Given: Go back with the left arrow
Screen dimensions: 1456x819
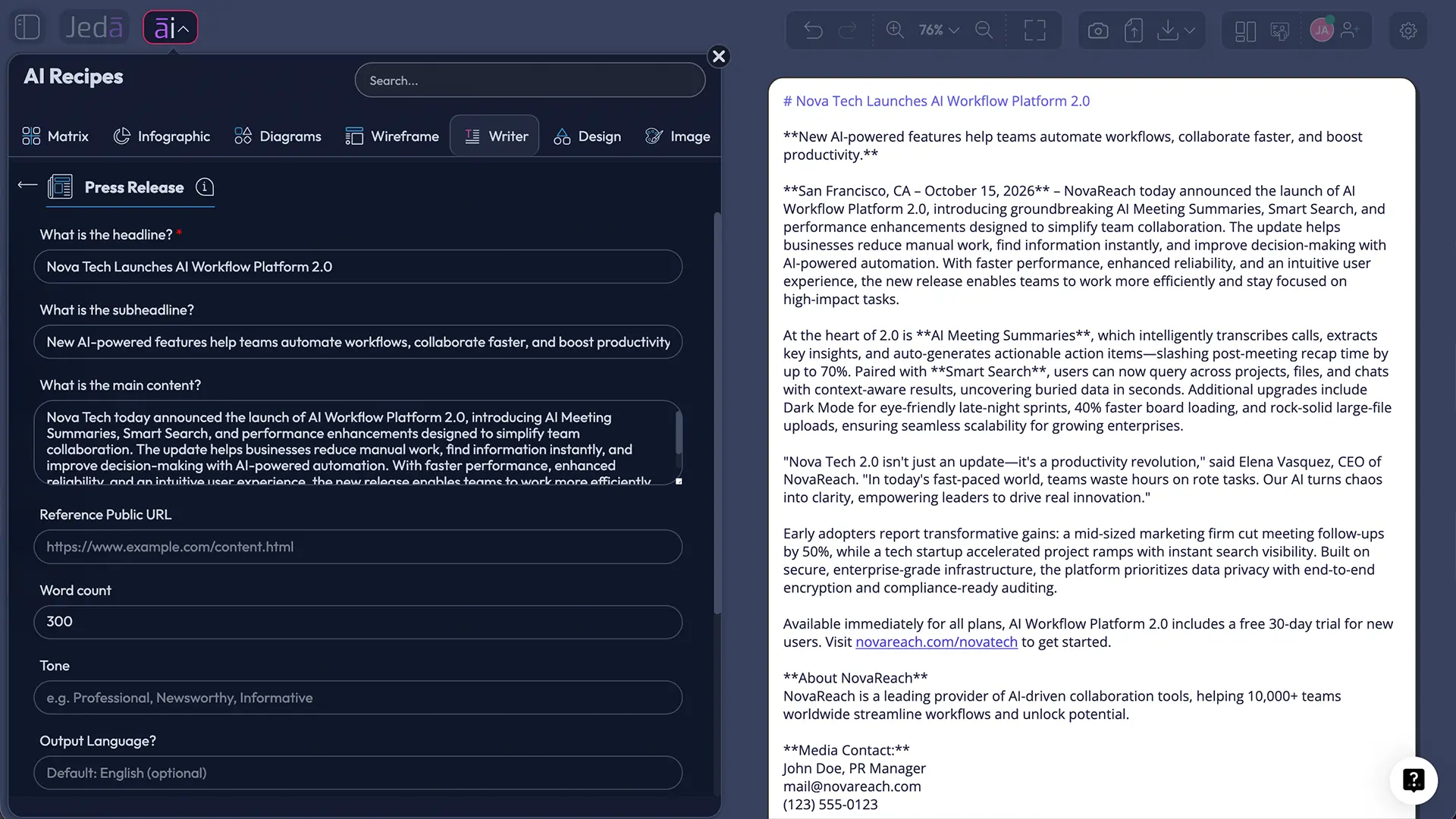Looking at the screenshot, I should [27, 185].
